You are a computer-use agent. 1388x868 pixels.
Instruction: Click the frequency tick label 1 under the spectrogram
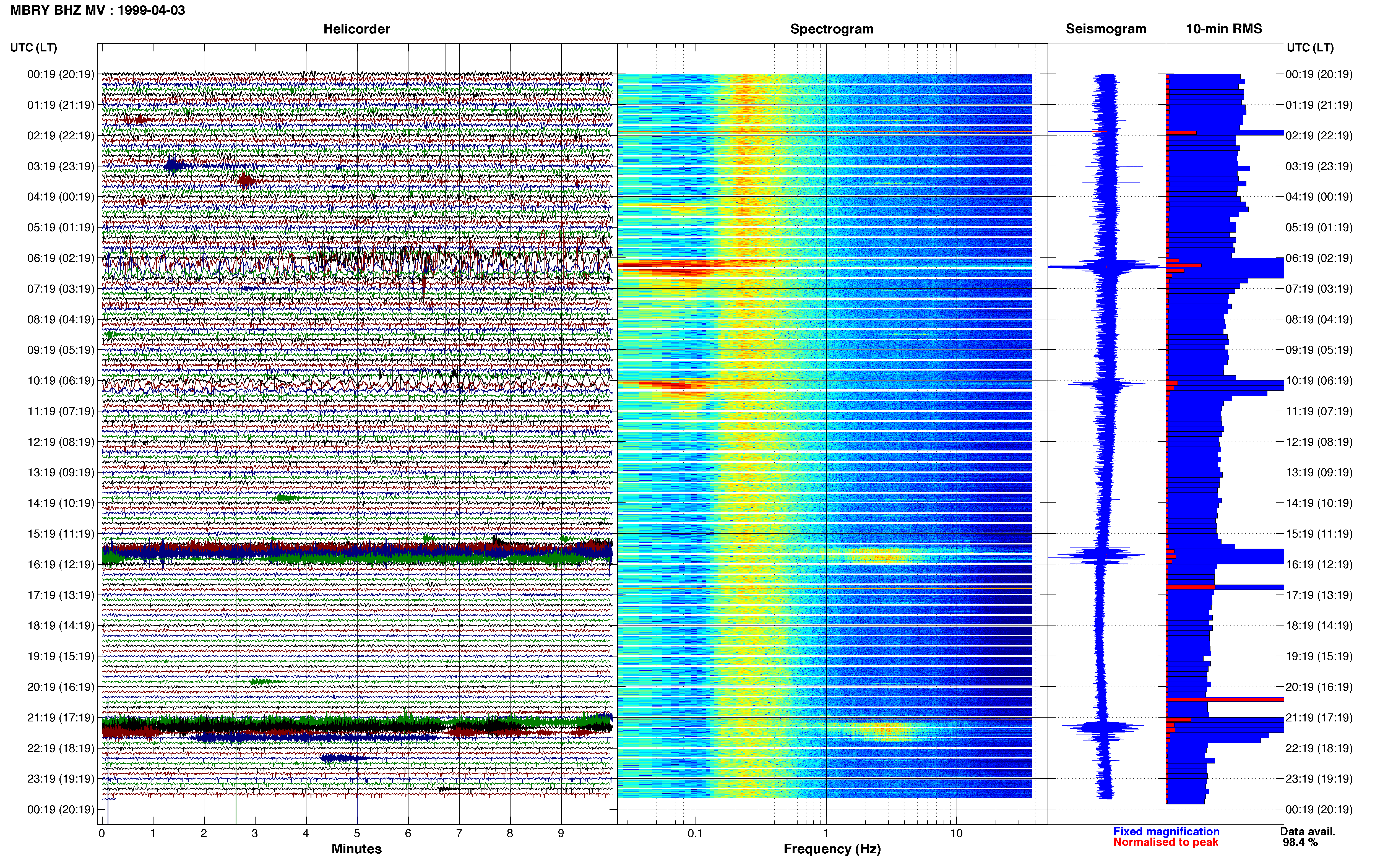[826, 833]
